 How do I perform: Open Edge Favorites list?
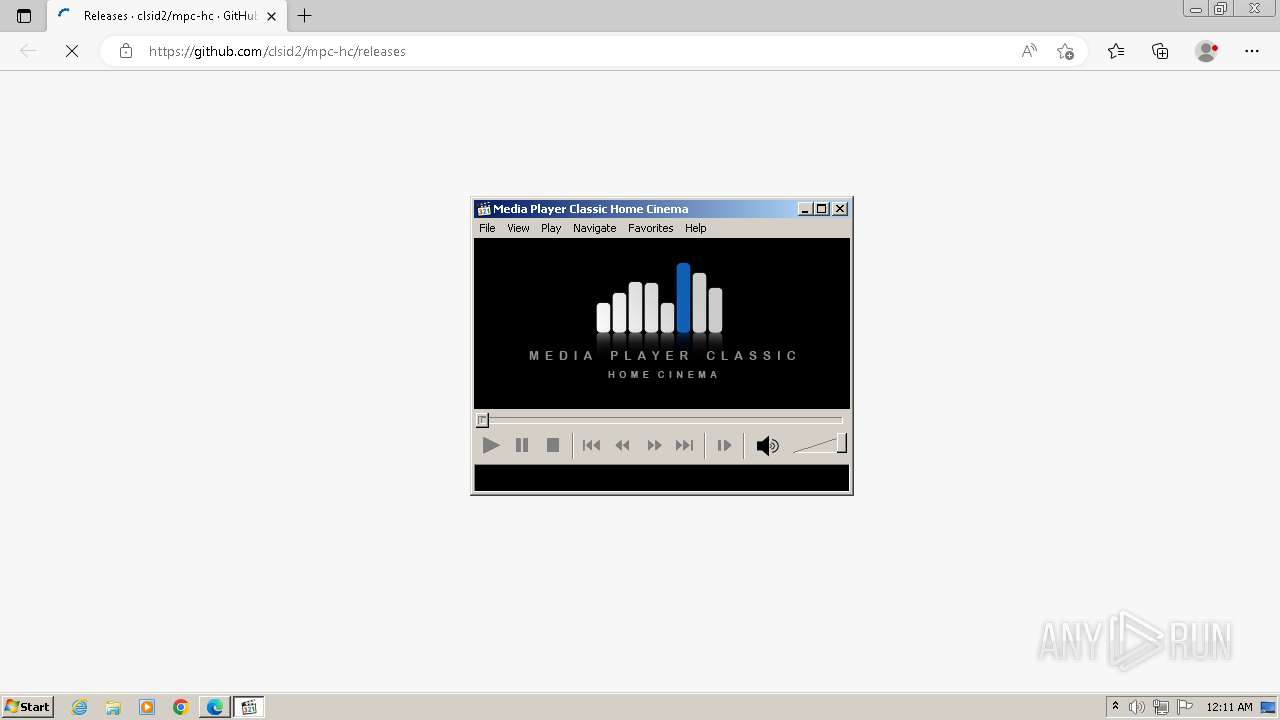tap(1116, 51)
